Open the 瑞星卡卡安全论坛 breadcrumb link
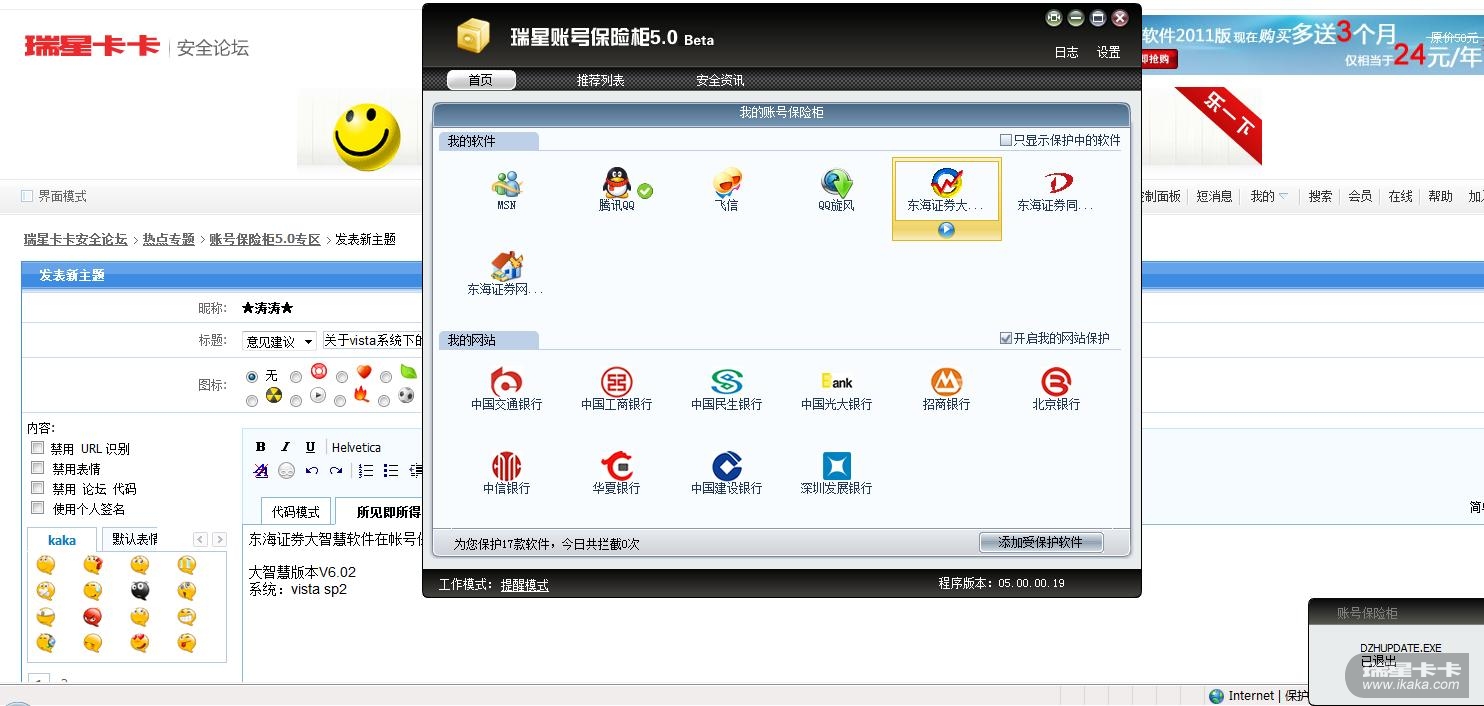1484x706 pixels. pos(76,239)
